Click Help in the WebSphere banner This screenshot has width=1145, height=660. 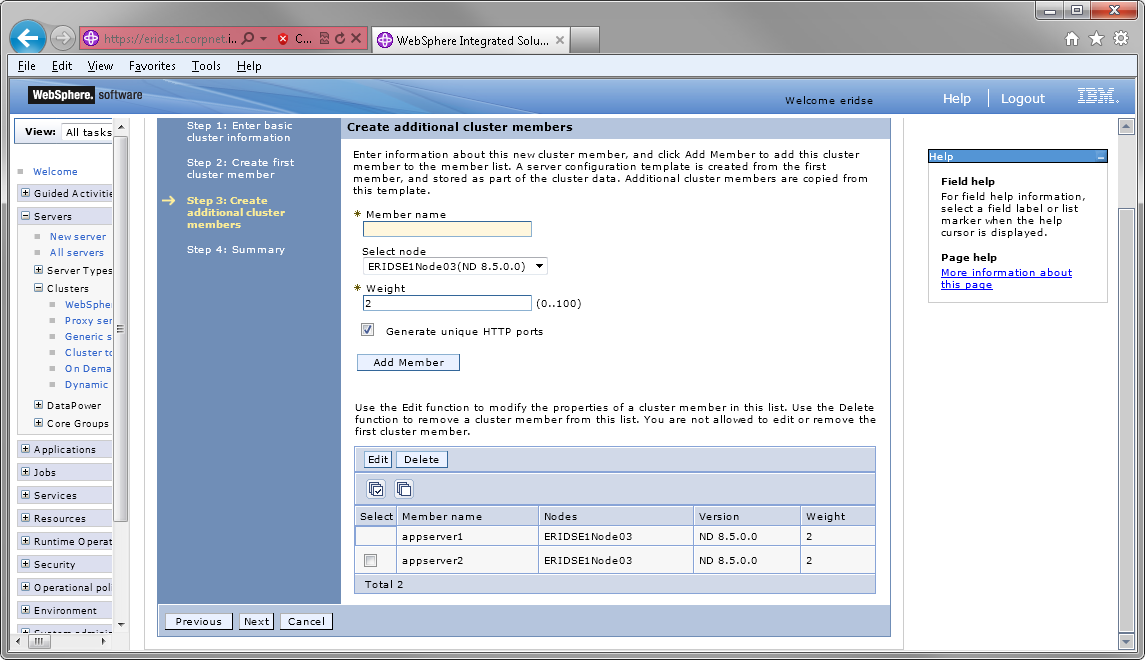(957, 99)
